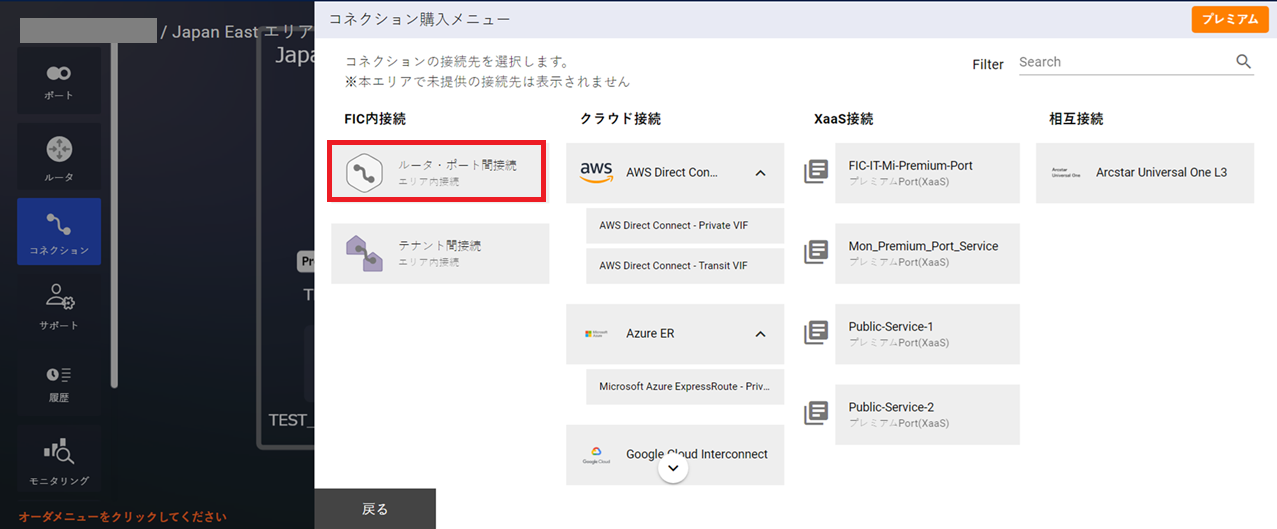This screenshot has height=529, width=1277.
Task: Click the 戻る (Back) button
Action: [375, 509]
